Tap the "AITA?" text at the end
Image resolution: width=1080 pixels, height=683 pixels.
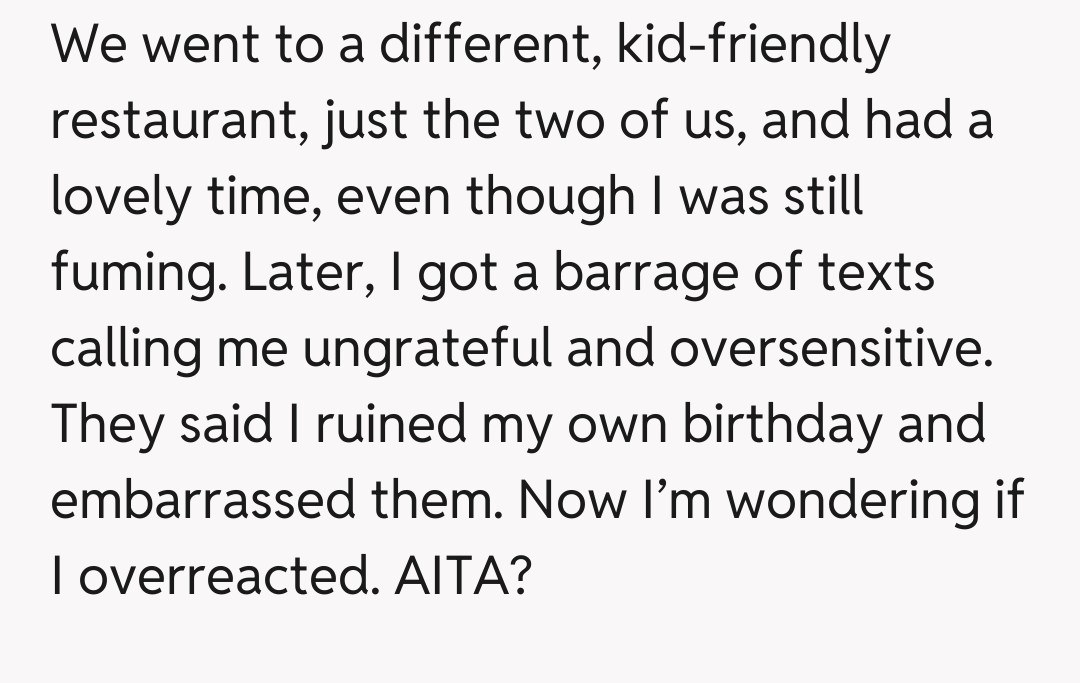click(x=461, y=574)
